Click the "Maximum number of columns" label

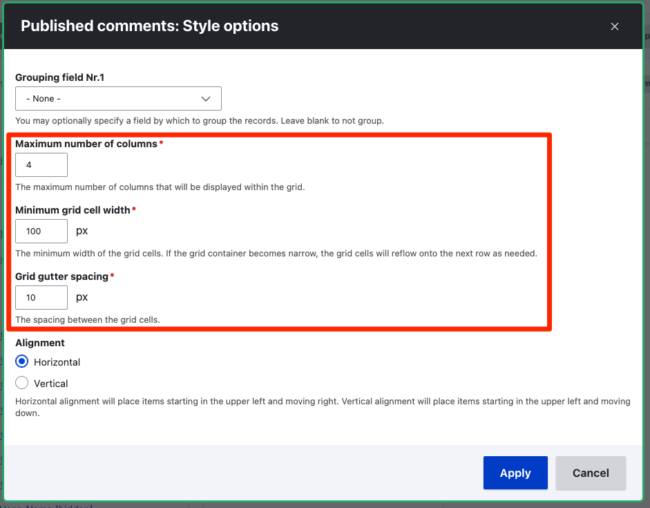[86, 144]
